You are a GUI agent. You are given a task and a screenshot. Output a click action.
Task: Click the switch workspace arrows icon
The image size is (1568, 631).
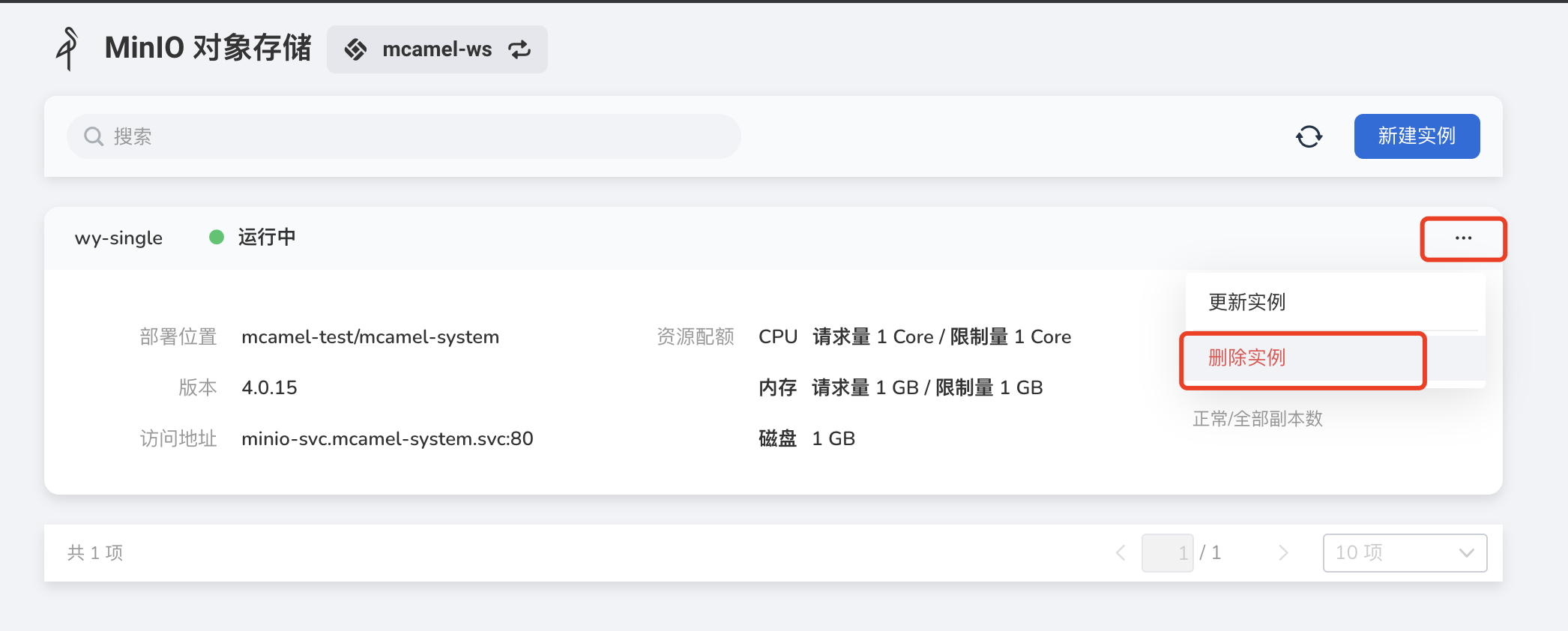[x=519, y=49]
